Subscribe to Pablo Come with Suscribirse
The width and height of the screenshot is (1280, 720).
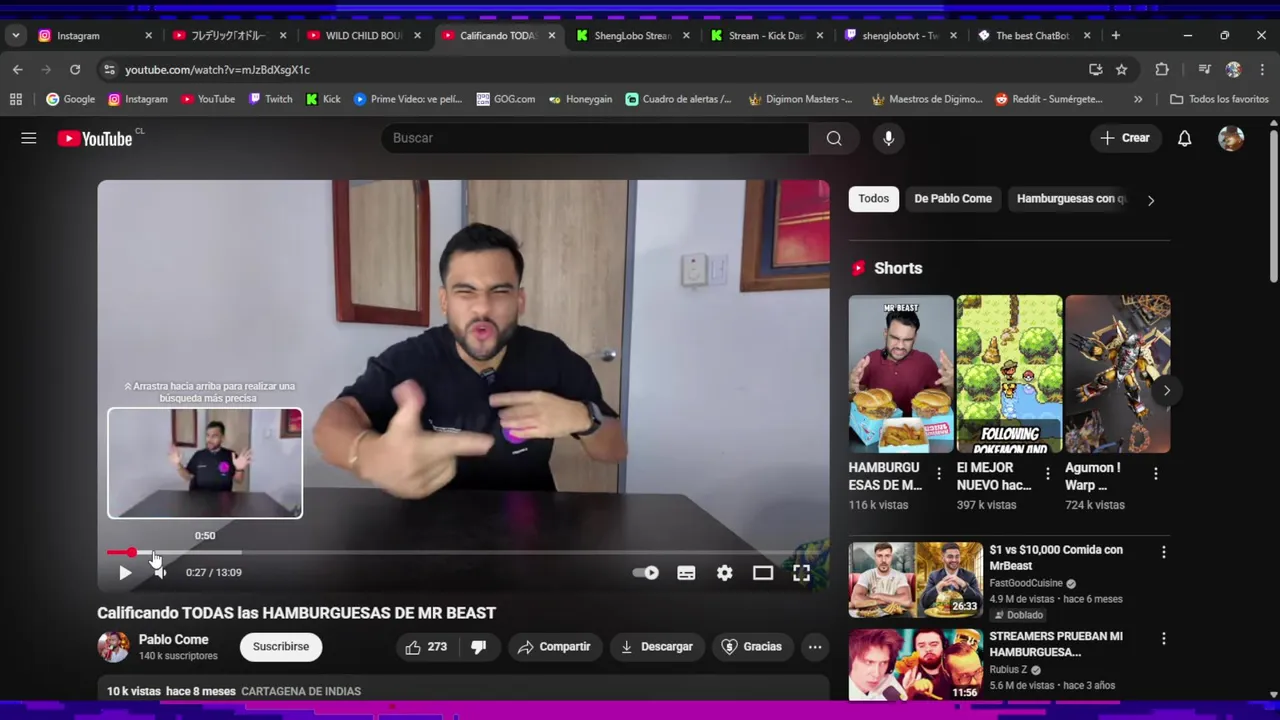click(281, 647)
